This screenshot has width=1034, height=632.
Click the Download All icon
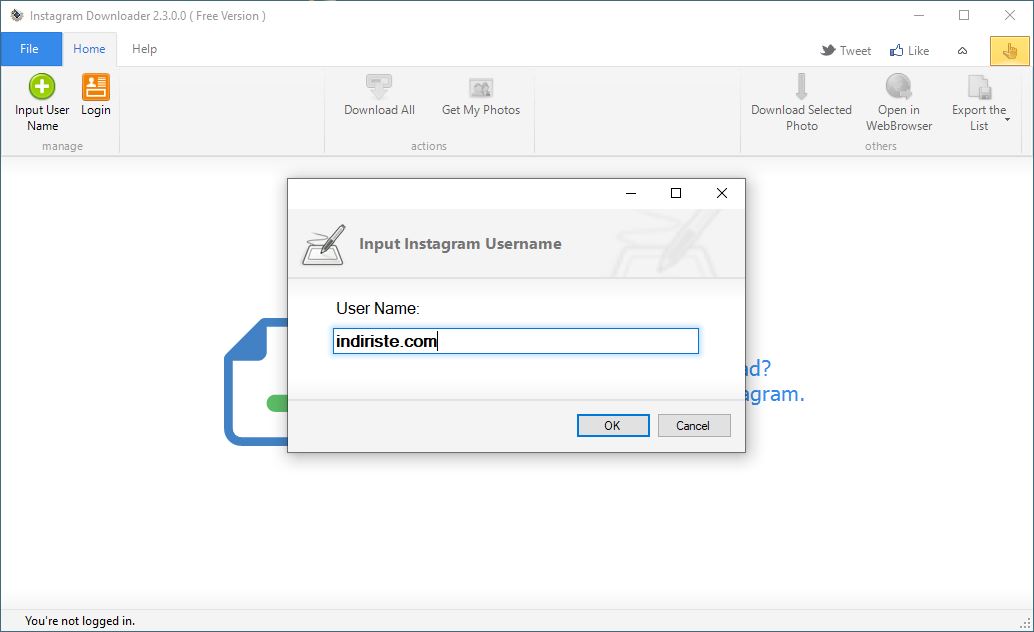tap(379, 86)
